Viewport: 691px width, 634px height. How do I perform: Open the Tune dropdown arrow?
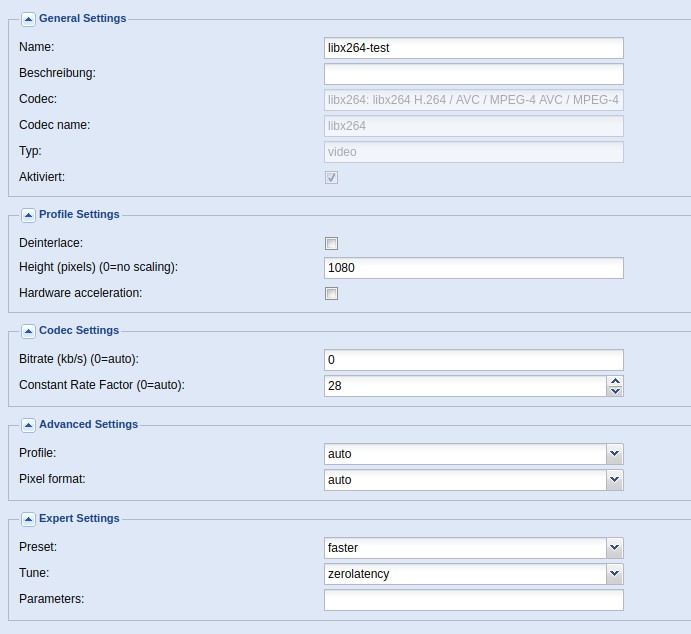pos(615,574)
